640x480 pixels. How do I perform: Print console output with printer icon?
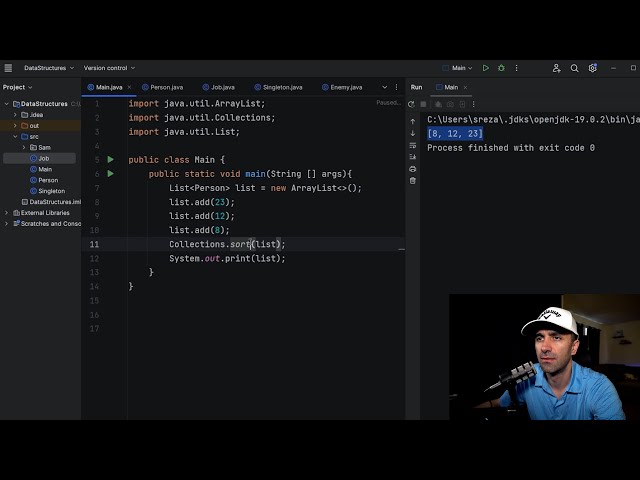(x=413, y=169)
